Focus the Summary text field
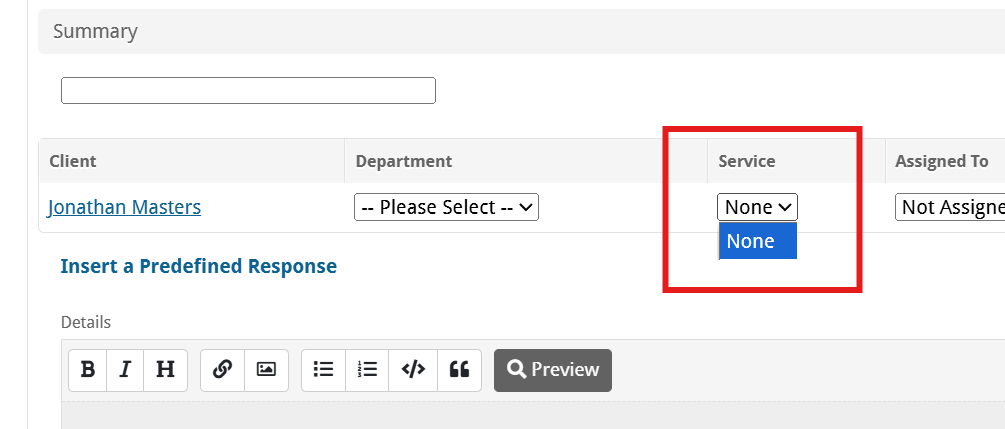This screenshot has height=429, width=1005. click(248, 90)
